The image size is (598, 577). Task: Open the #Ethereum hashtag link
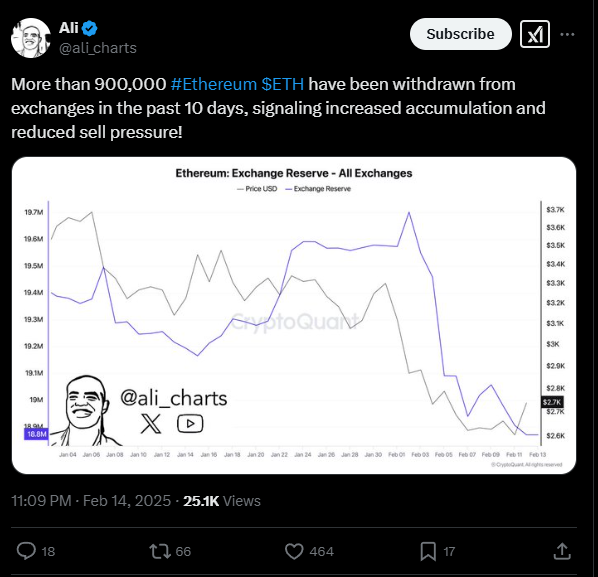(214, 84)
